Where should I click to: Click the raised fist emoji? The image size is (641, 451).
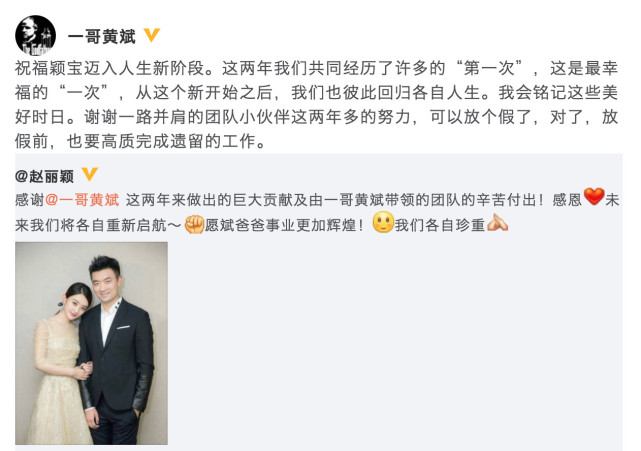(194, 224)
